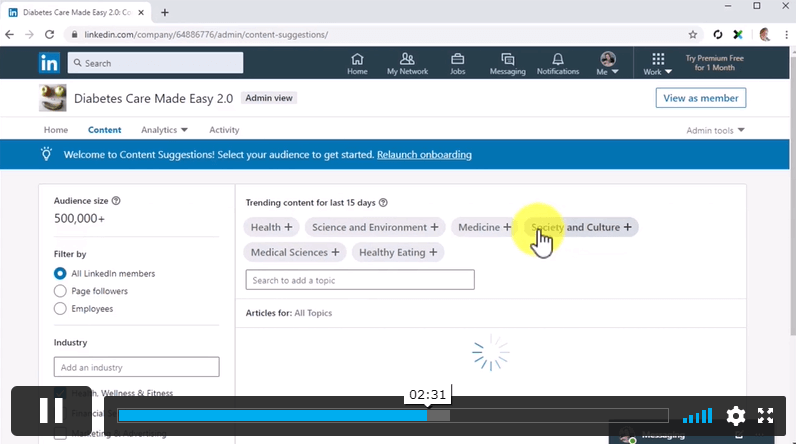Viewport: 796px width, 444px height.
Task: Click the Admin view badge
Action: pos(269,98)
